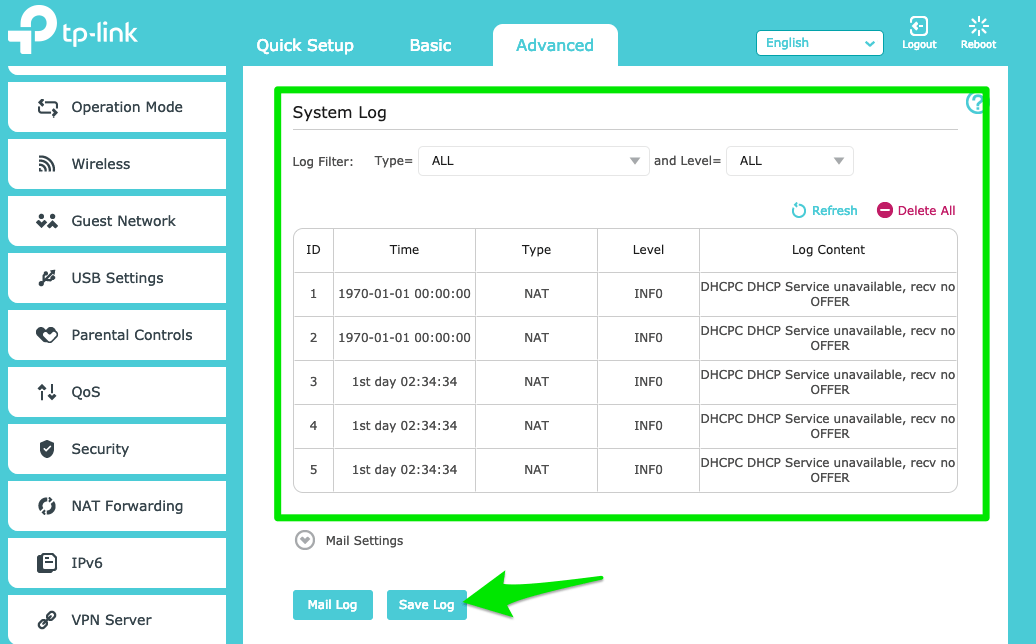
Task: Open Guest Network menu item
Action: 117,221
